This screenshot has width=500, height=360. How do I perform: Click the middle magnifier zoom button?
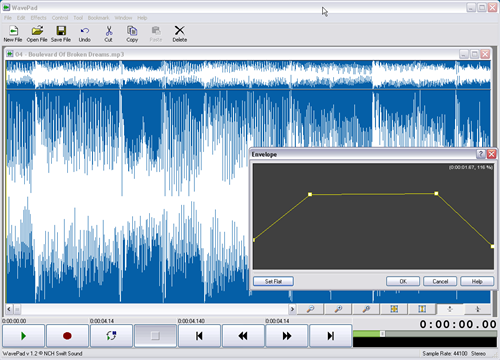[338, 309]
